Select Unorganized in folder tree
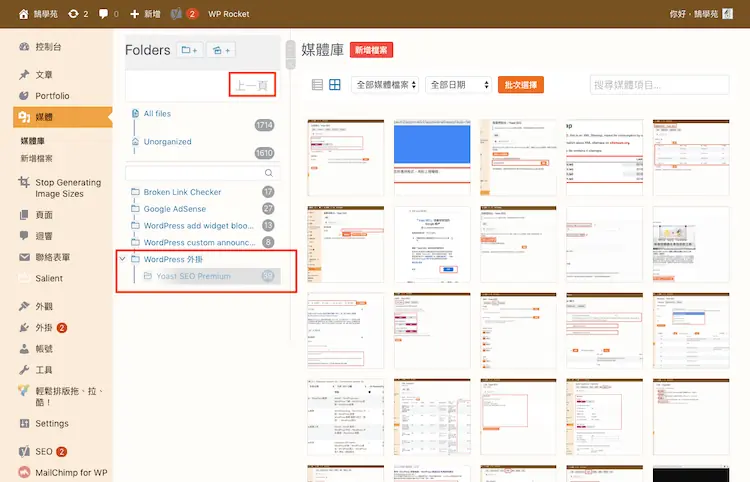 tap(167, 142)
